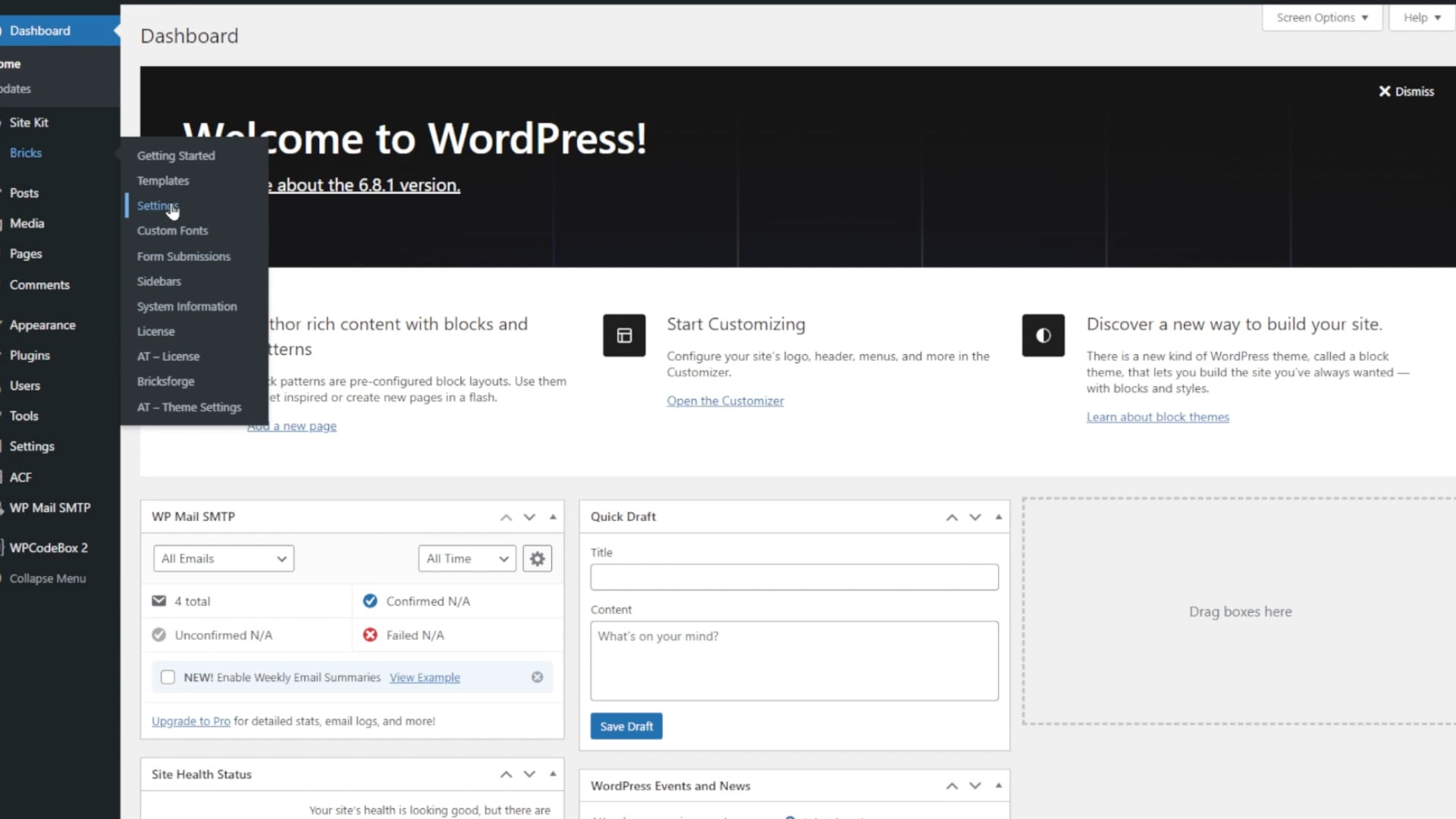The height and width of the screenshot is (819, 1456).
Task: Collapse the WP Mail SMTP widget panel
Action: point(553,517)
